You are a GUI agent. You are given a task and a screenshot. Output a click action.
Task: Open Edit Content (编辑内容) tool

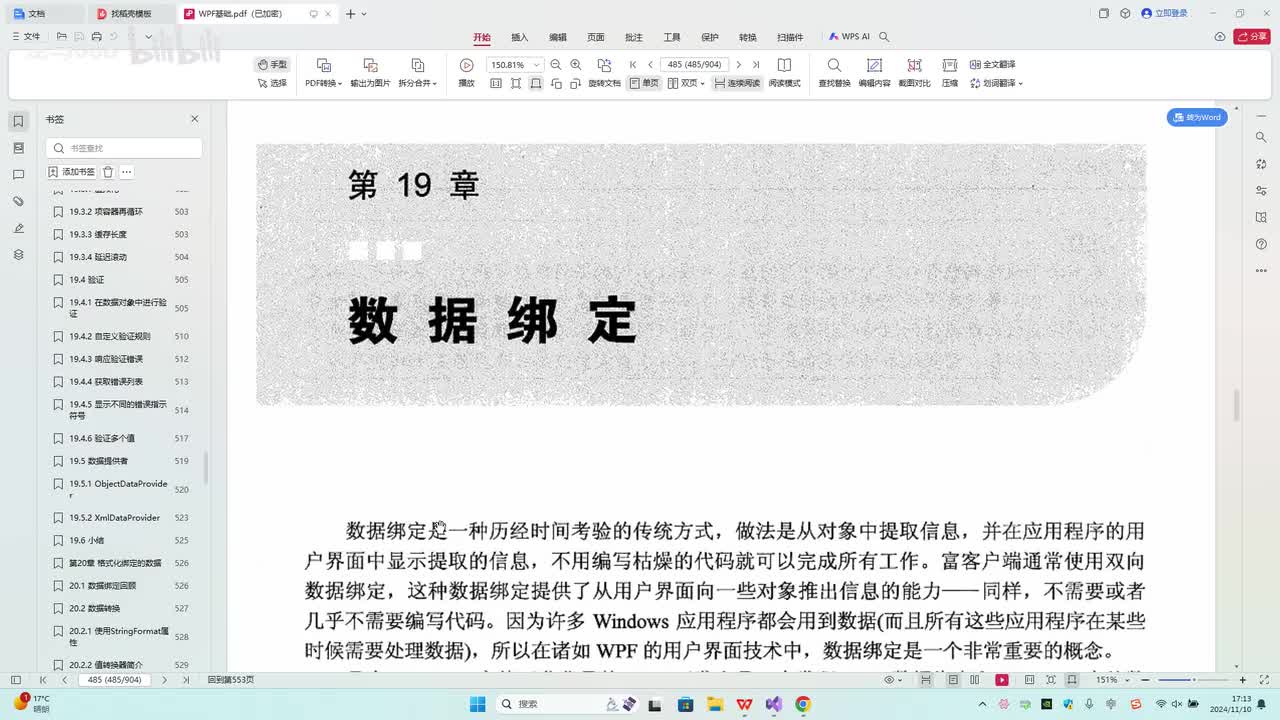pos(874,72)
